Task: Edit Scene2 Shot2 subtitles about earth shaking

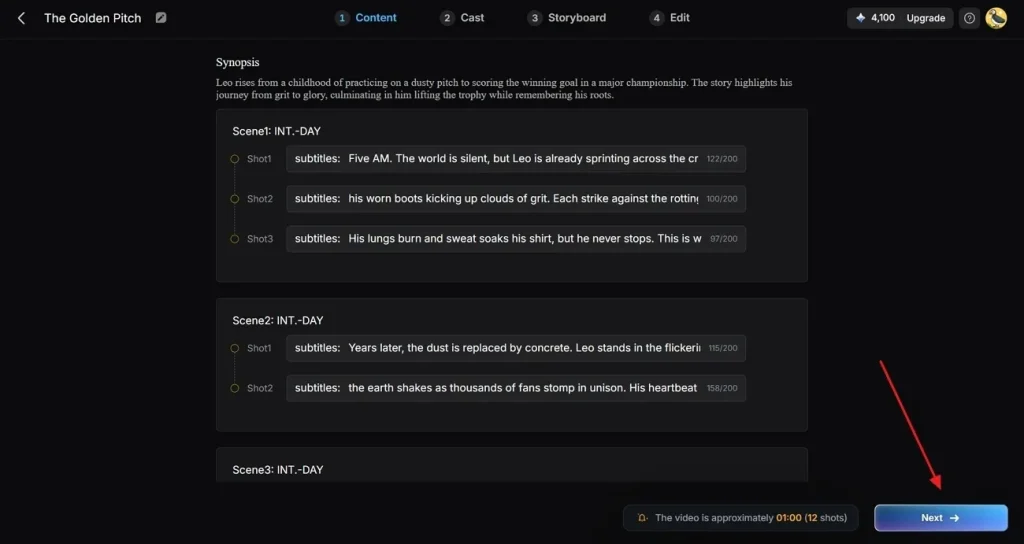Action: tap(516, 388)
